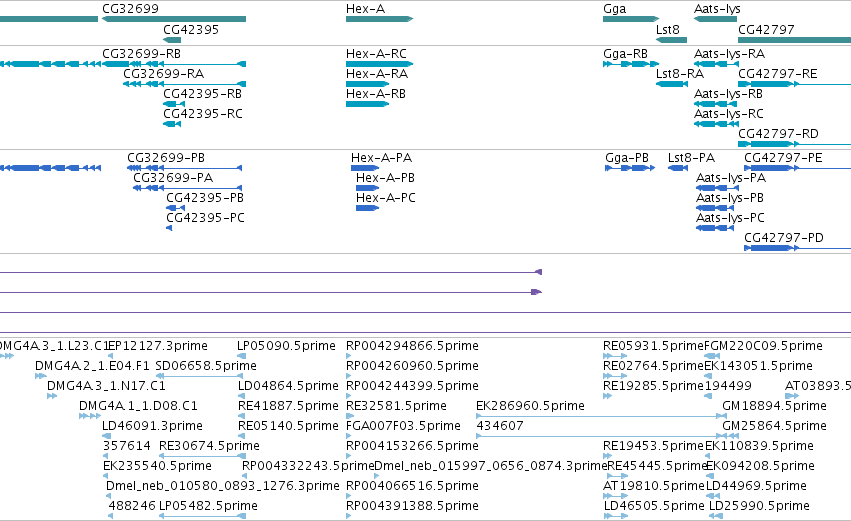Screen dimensions: 851x521
Task: Select the Hex-A-PB protein label
Action: tap(385, 178)
